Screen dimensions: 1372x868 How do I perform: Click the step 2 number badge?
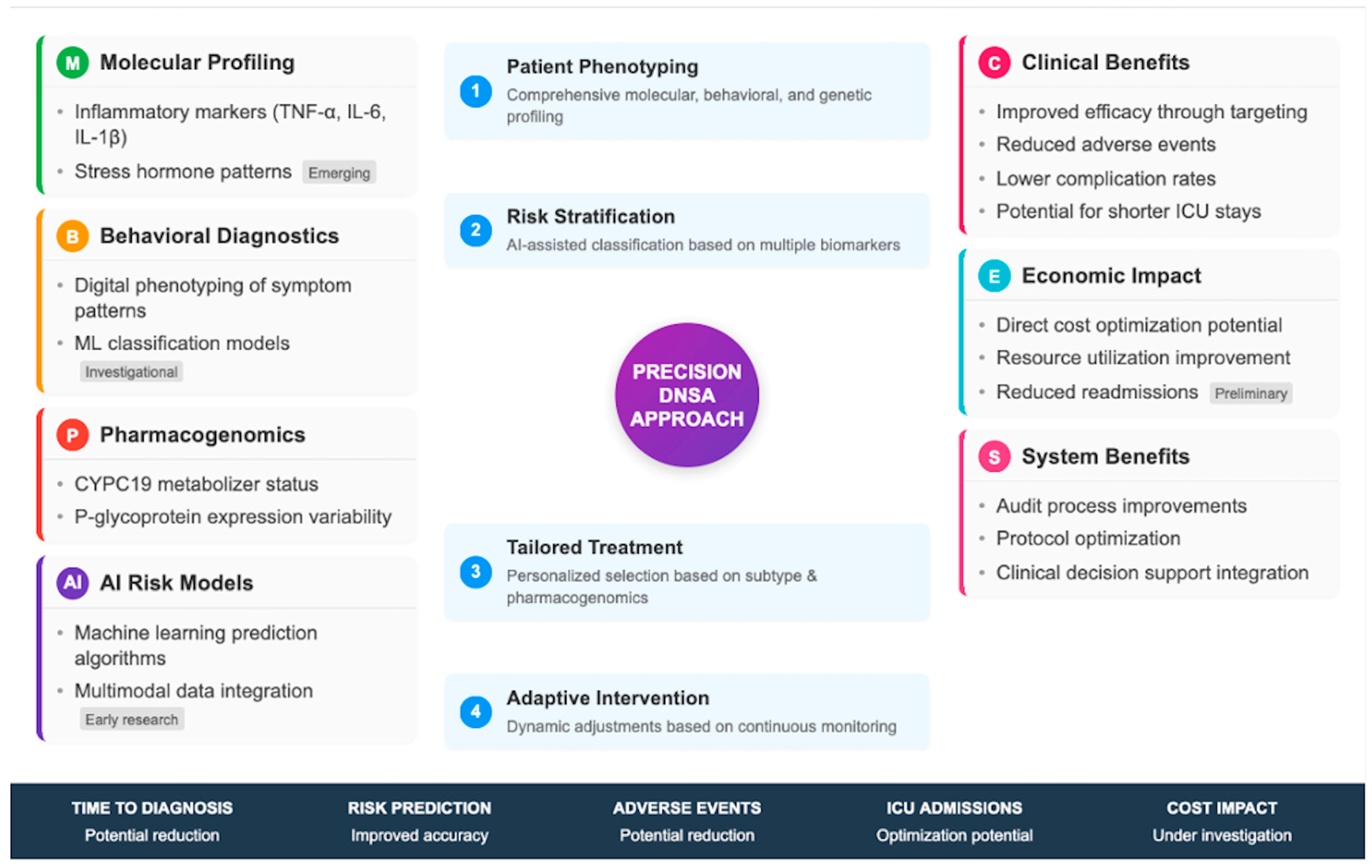(x=476, y=230)
